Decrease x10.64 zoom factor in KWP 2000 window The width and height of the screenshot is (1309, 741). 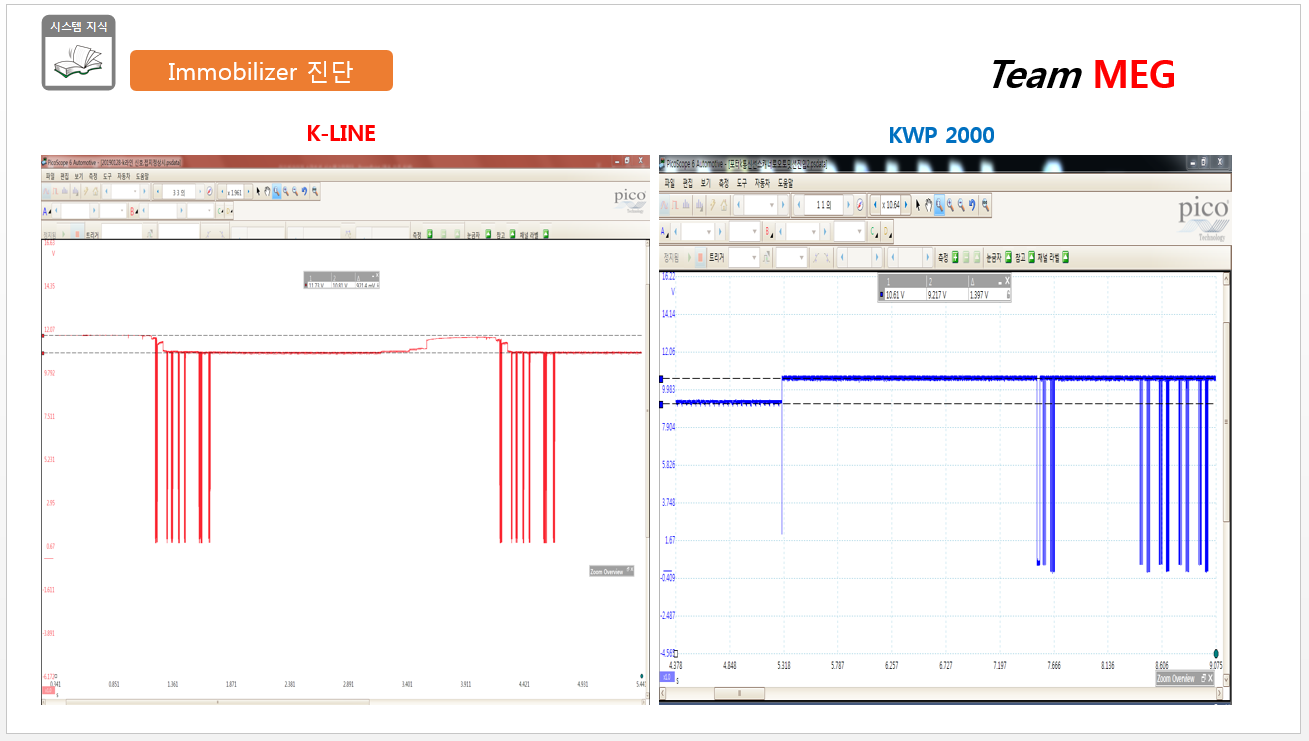(x=875, y=205)
